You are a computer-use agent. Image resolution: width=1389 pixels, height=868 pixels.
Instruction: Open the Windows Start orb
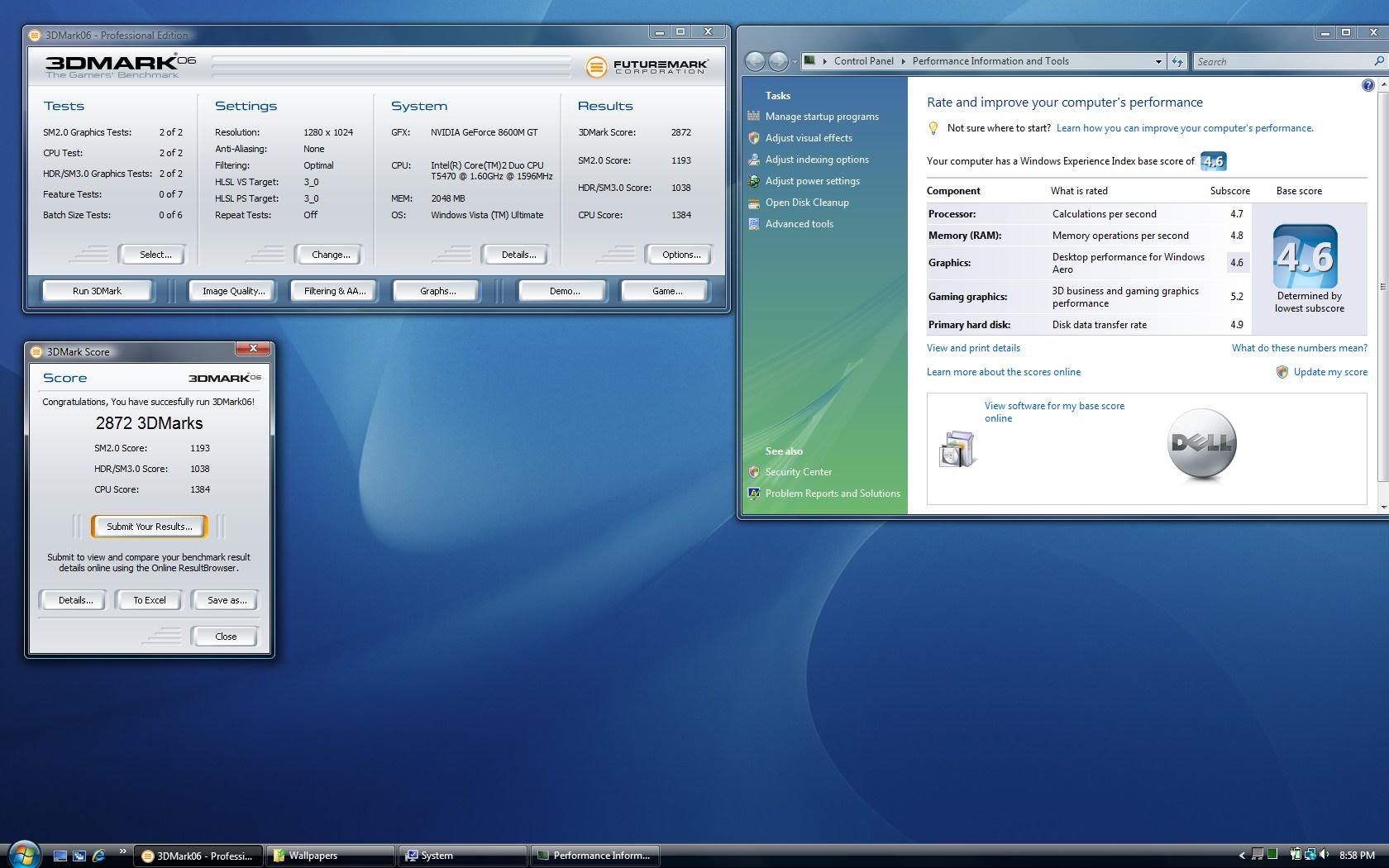coord(24,855)
